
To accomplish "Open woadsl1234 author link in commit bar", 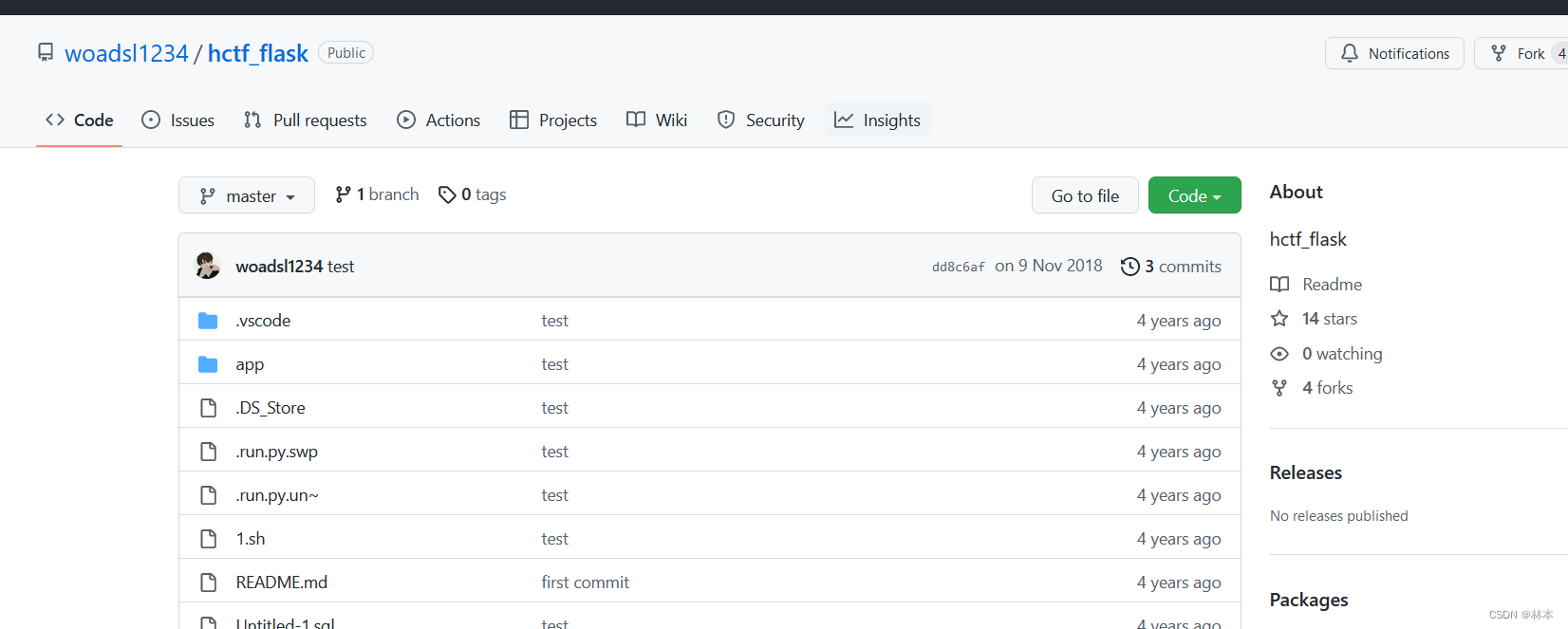I will point(279,267).
